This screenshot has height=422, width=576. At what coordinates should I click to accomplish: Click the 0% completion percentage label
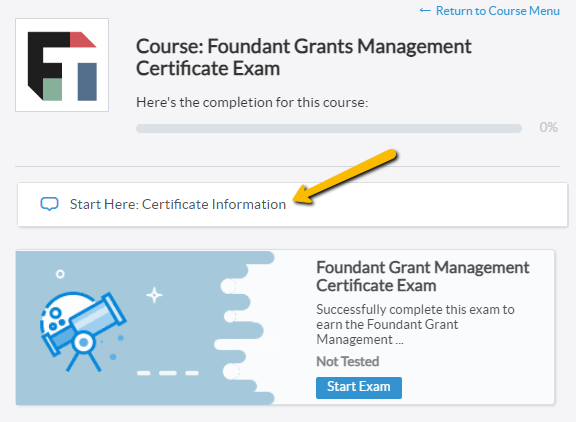(x=548, y=127)
